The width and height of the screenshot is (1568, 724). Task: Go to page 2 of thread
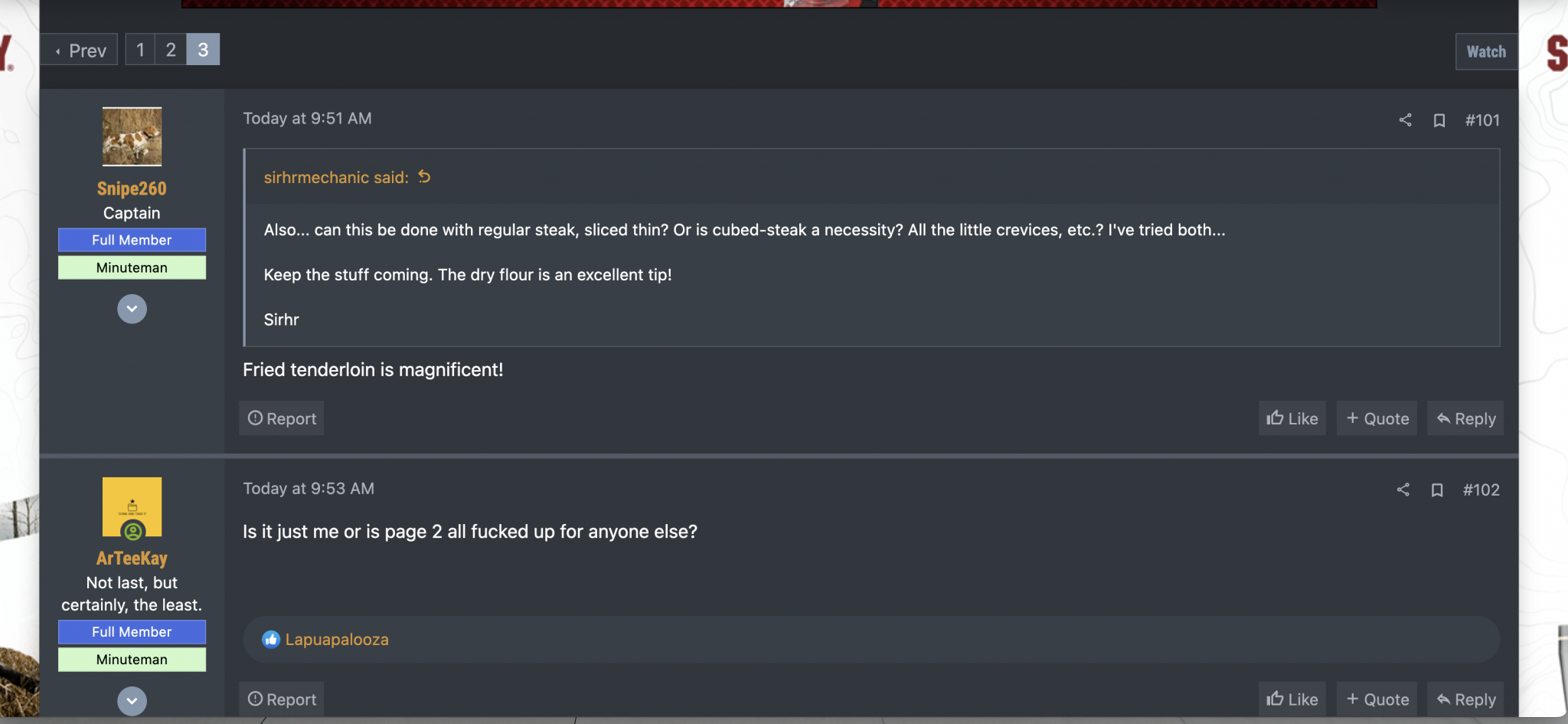[171, 50]
